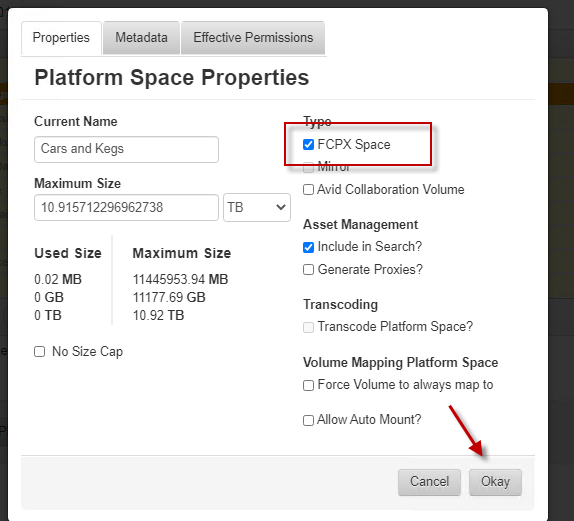Enable Generate Proxies checkbox
The width and height of the screenshot is (574, 521).
click(x=308, y=270)
